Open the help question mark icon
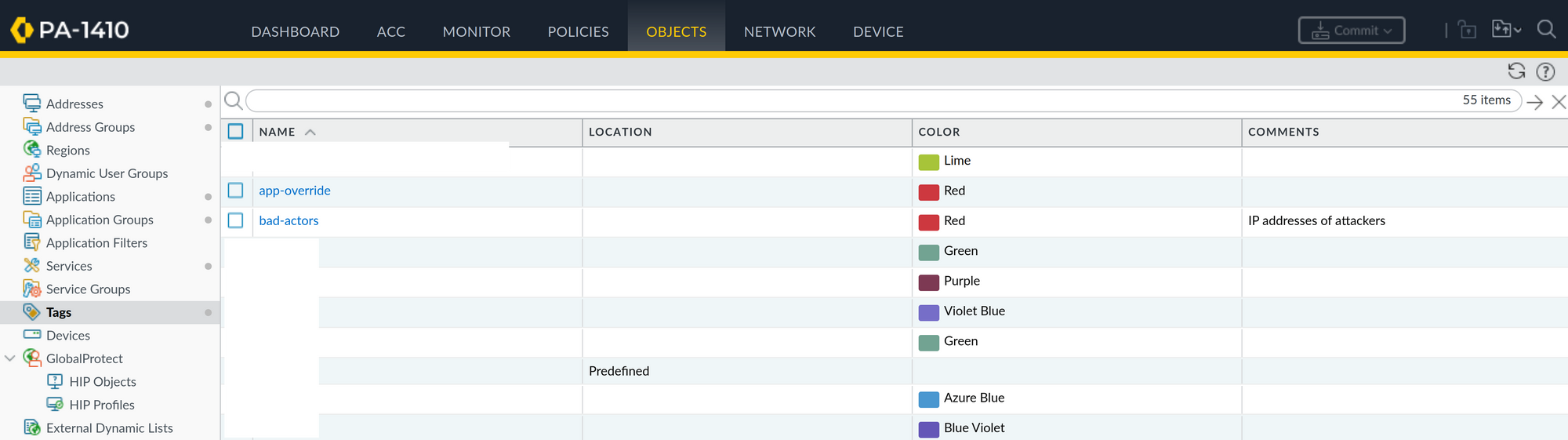Image resolution: width=1568 pixels, height=440 pixels. 1545,71
